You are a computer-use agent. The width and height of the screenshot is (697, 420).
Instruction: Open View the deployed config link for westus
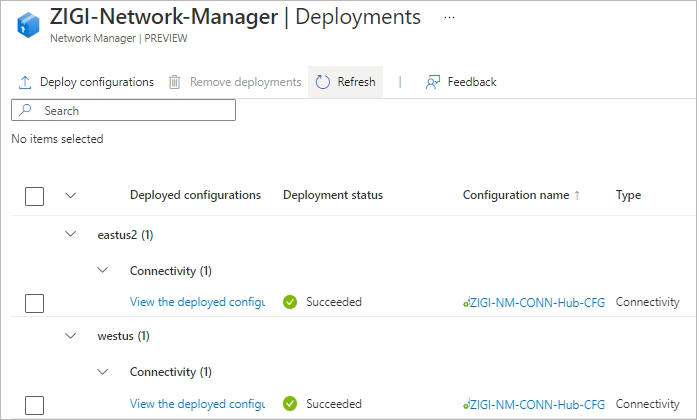coord(197,404)
